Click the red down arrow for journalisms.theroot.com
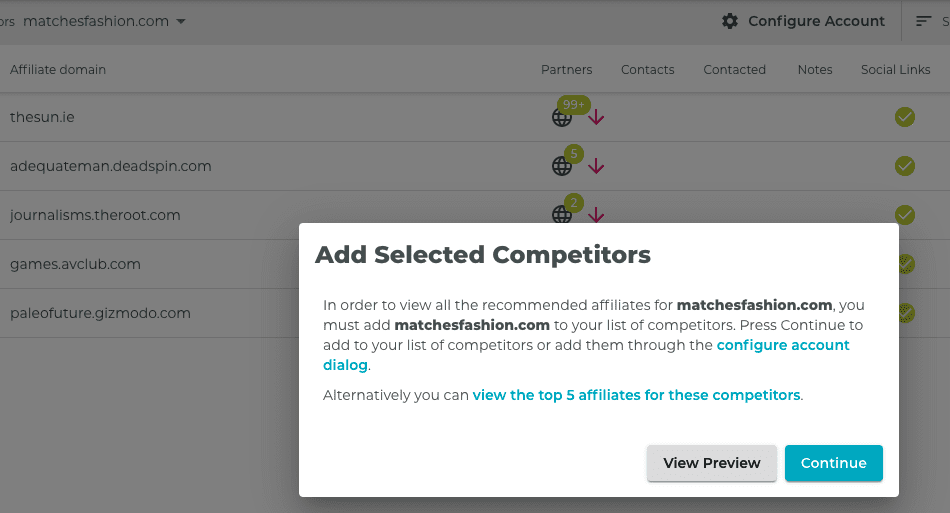The image size is (950, 513). coord(596,214)
